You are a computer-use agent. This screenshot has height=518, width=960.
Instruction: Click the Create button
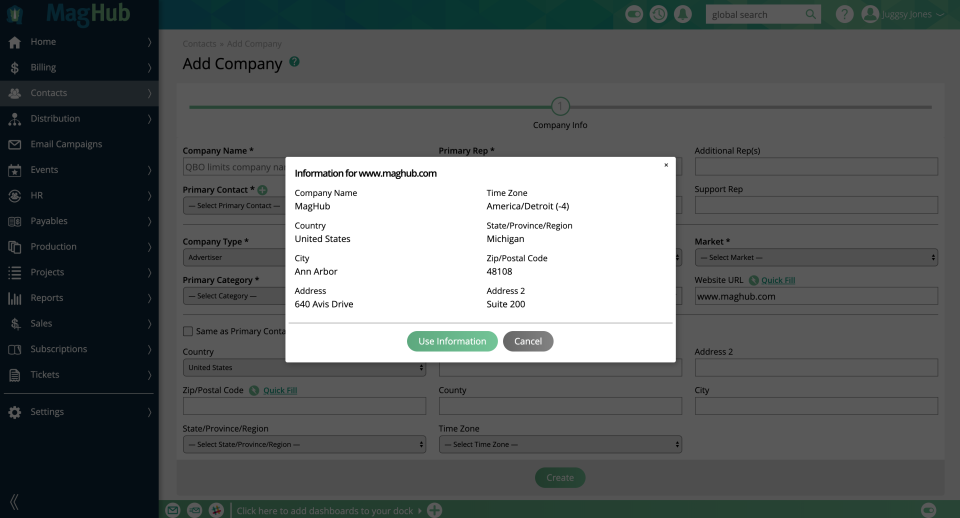(560, 478)
